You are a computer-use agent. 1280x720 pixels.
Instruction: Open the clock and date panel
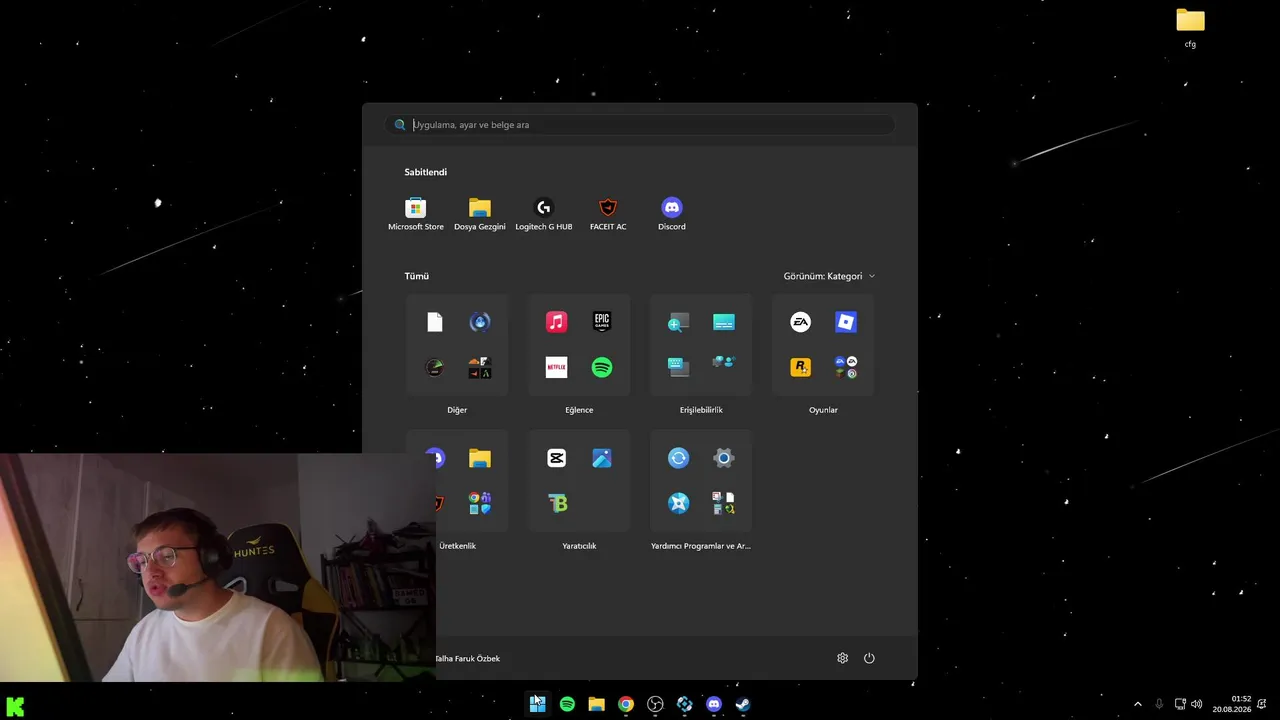pyautogui.click(x=1232, y=704)
